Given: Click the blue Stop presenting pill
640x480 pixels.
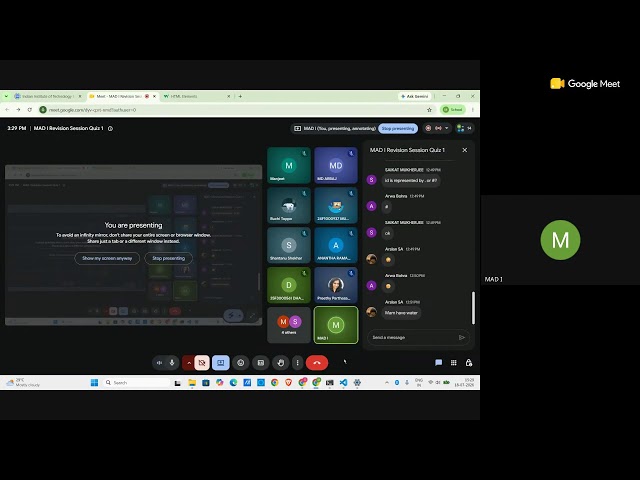Looking at the screenshot, I should [398, 128].
